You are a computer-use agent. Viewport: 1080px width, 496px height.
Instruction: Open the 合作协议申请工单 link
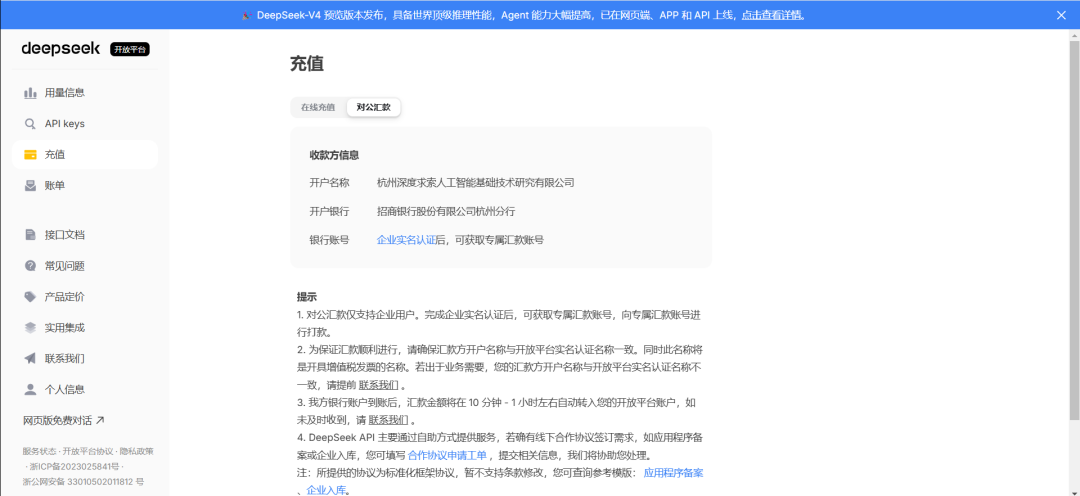click(x=447, y=455)
